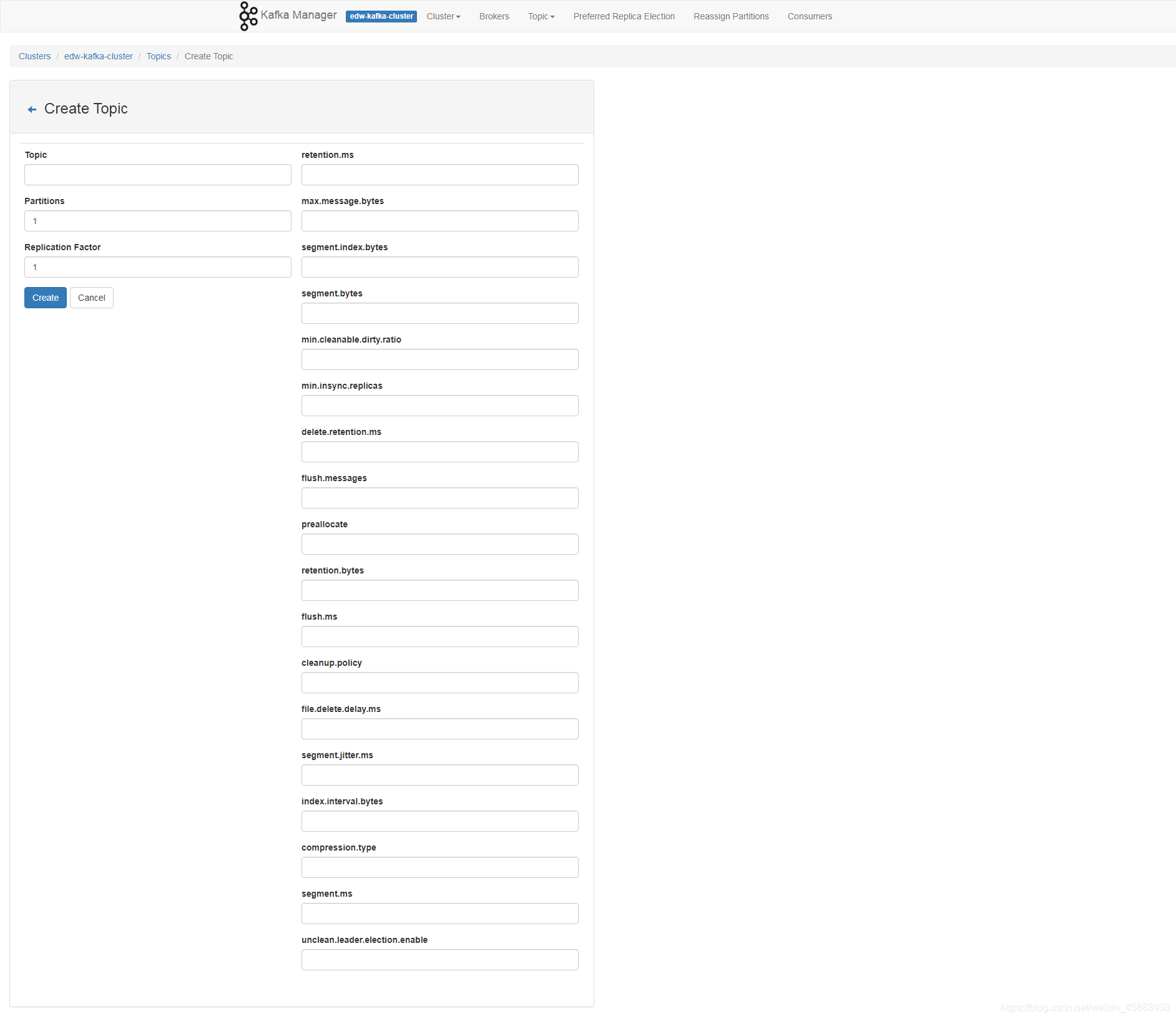
Task: Click the cleanup.policy label
Action: click(331, 663)
